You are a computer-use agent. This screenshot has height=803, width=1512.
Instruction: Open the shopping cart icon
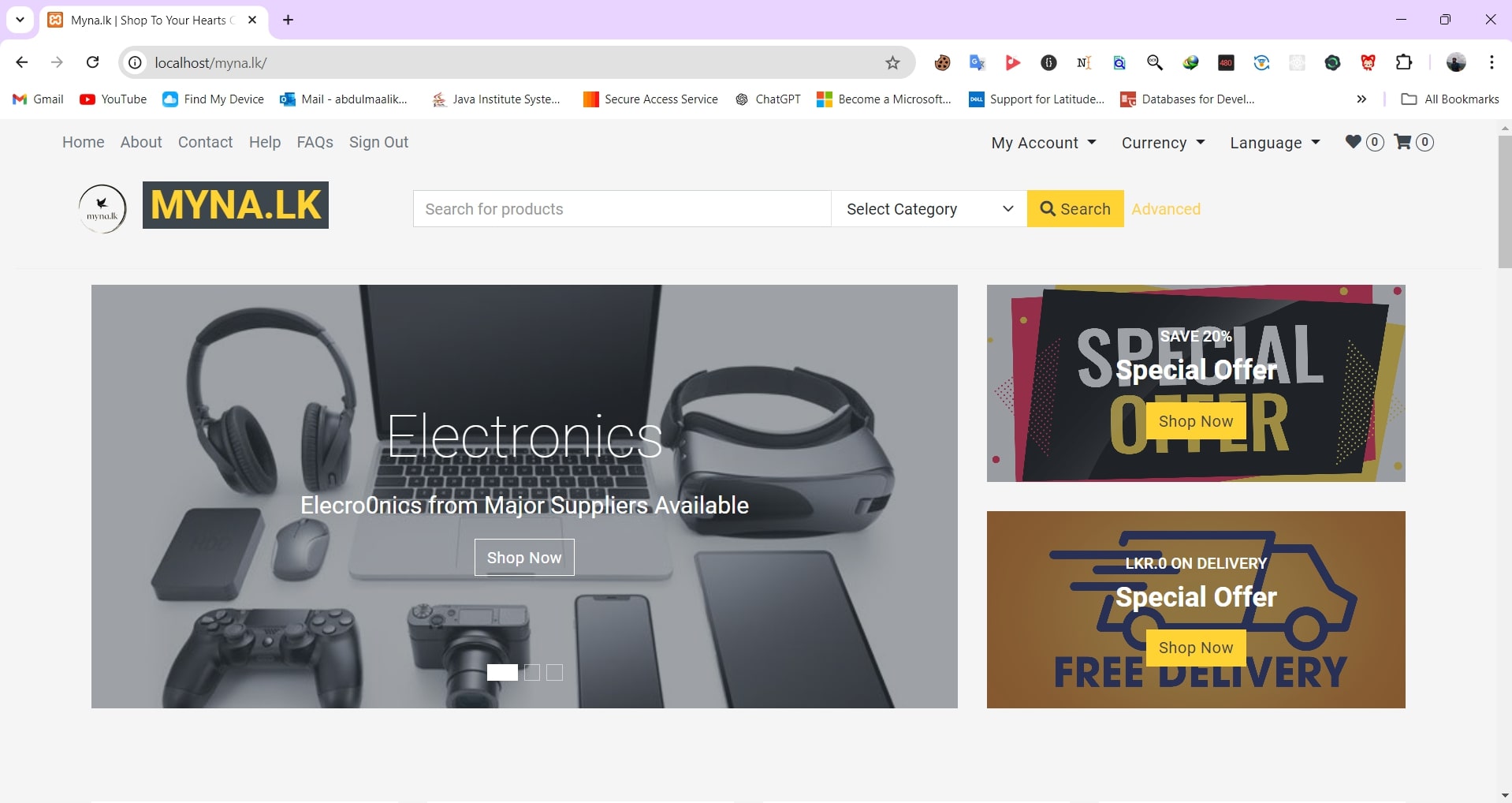(x=1403, y=142)
